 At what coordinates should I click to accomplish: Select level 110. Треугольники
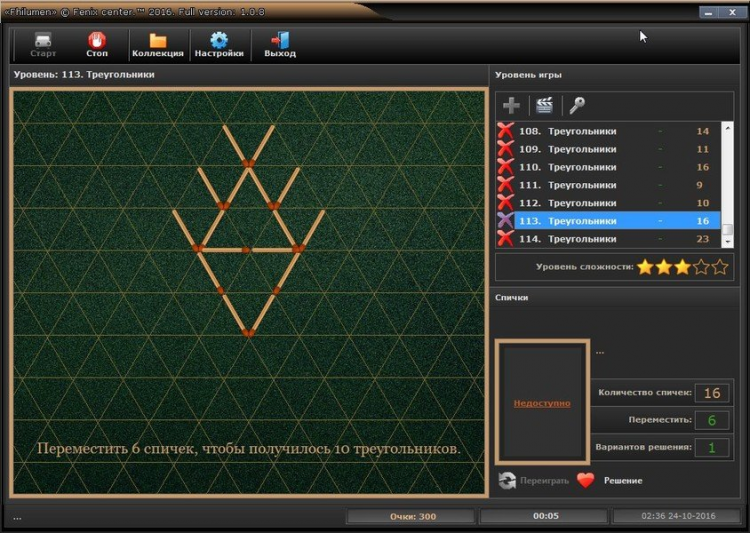[x=607, y=167]
